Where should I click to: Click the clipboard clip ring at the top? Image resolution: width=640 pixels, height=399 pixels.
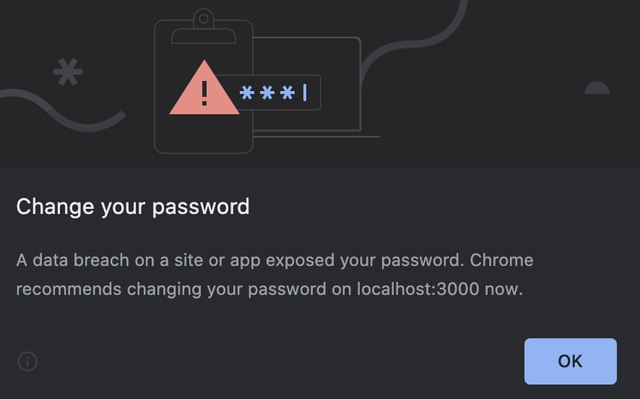(x=204, y=19)
